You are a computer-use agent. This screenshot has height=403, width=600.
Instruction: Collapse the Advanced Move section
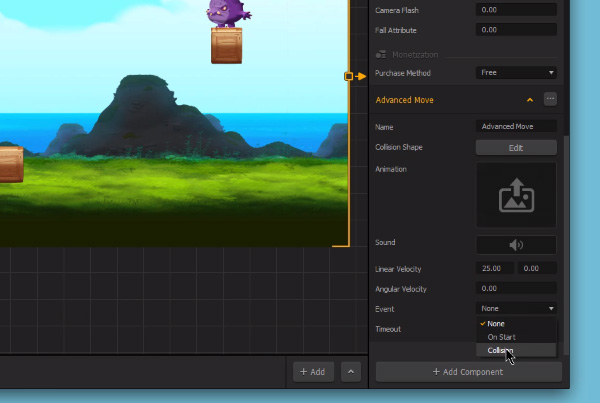530,100
